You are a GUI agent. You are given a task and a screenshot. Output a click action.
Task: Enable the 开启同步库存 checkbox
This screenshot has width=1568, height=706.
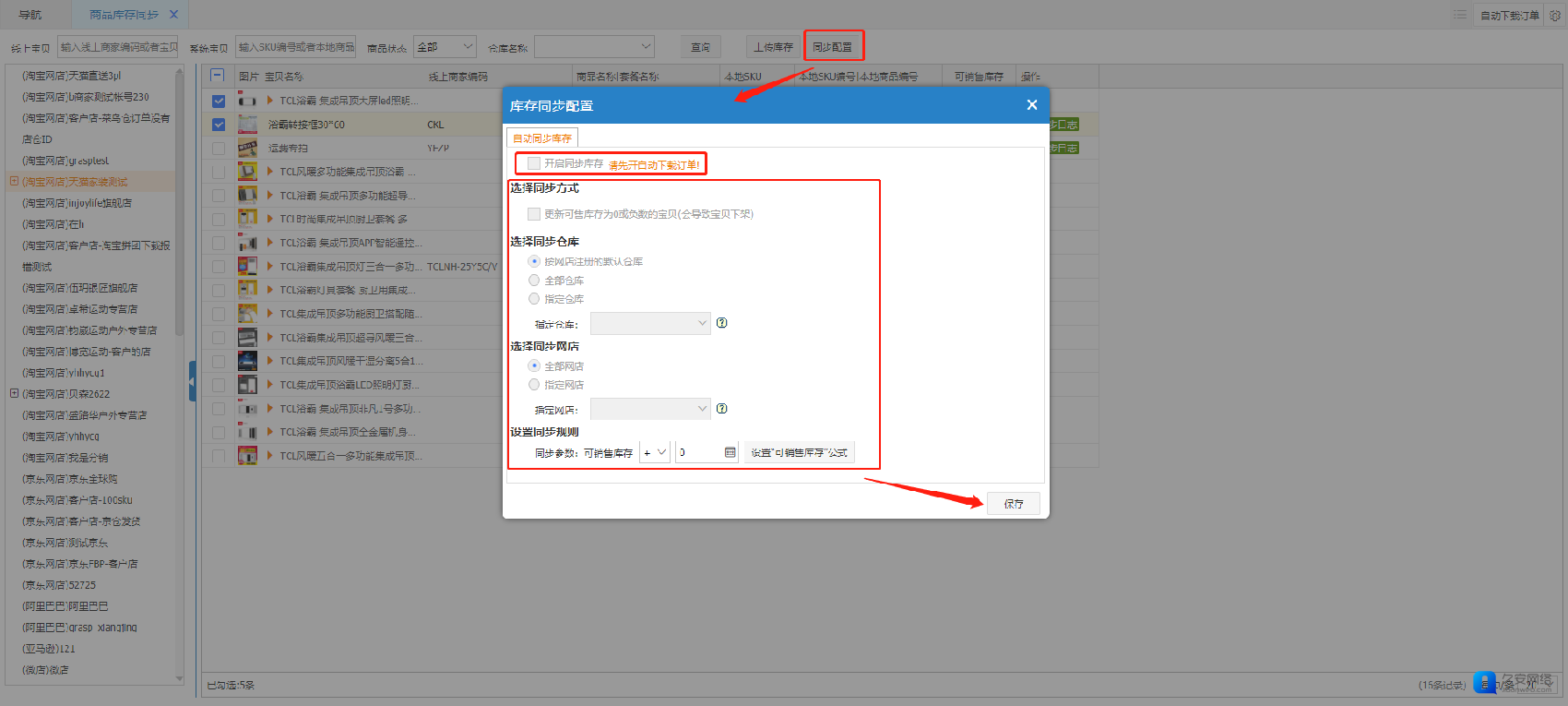point(534,163)
